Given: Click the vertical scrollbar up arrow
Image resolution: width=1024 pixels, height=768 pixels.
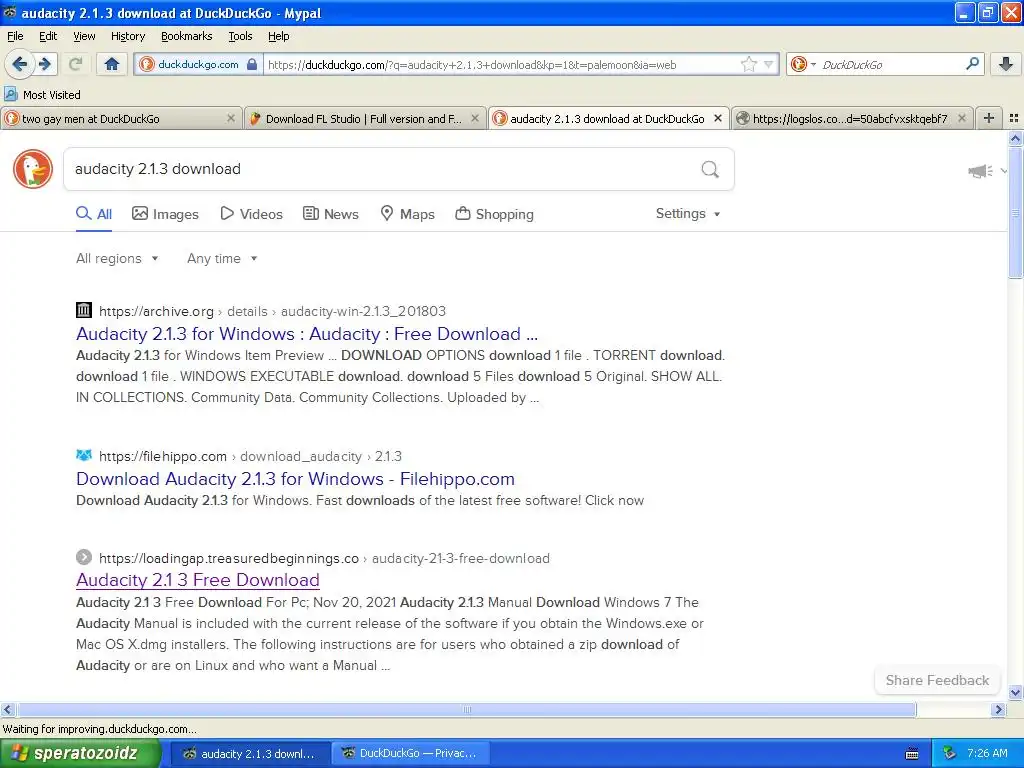Looking at the screenshot, I should tap(1015, 138).
